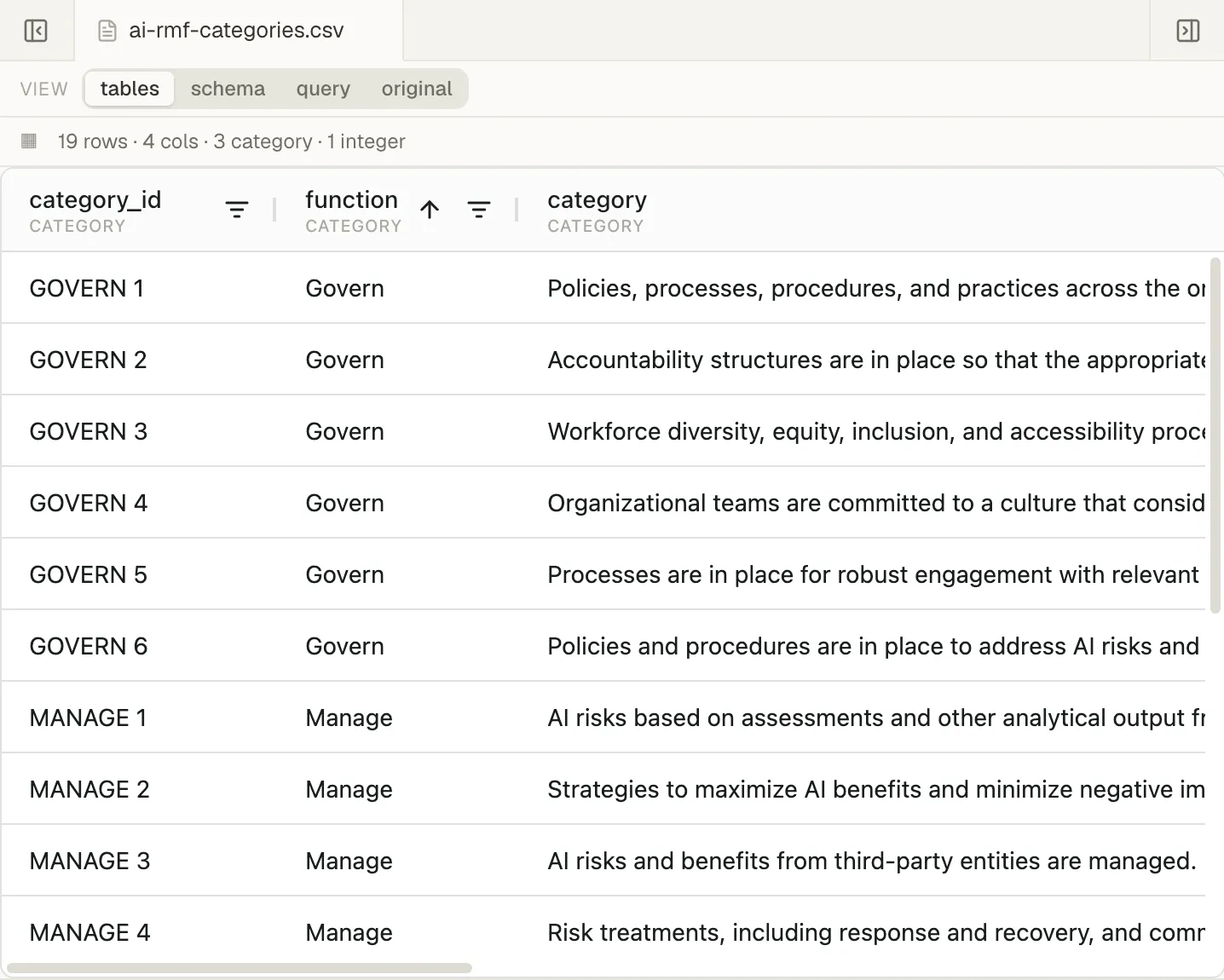Select the MANAGE 4 cell
Image resolution: width=1224 pixels, height=980 pixels.
(x=138, y=932)
